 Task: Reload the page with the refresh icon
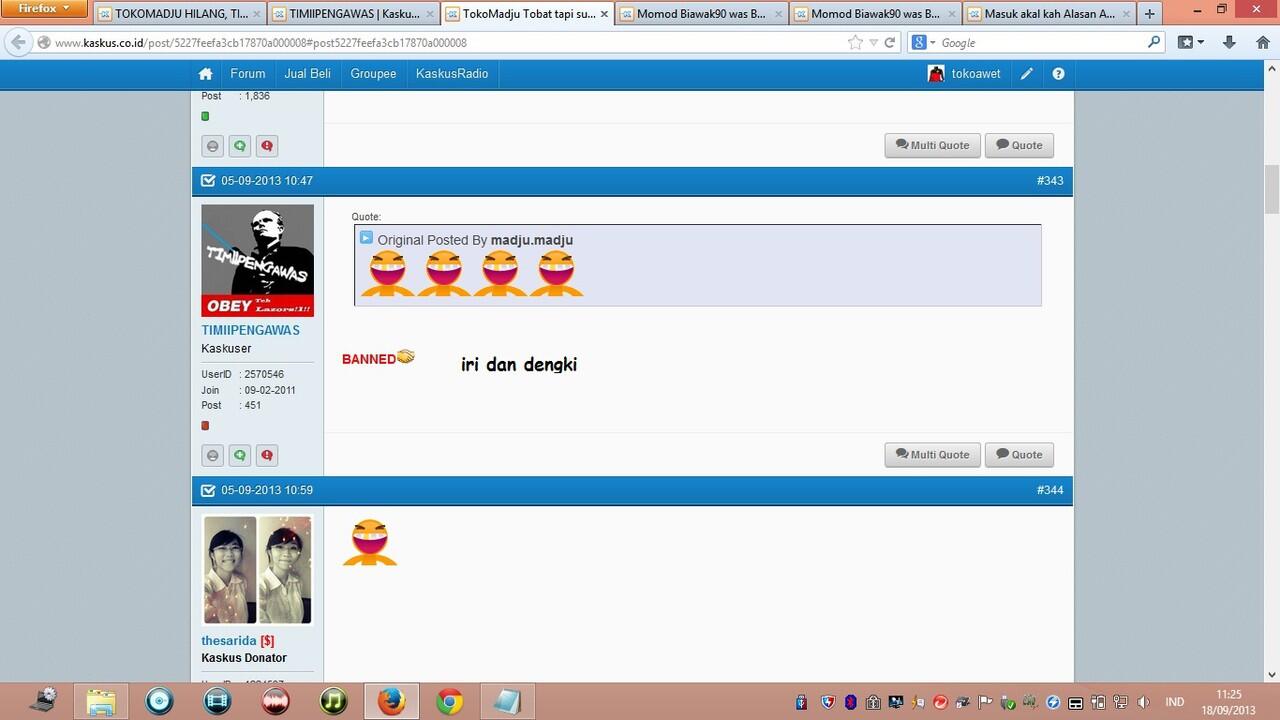[890, 43]
